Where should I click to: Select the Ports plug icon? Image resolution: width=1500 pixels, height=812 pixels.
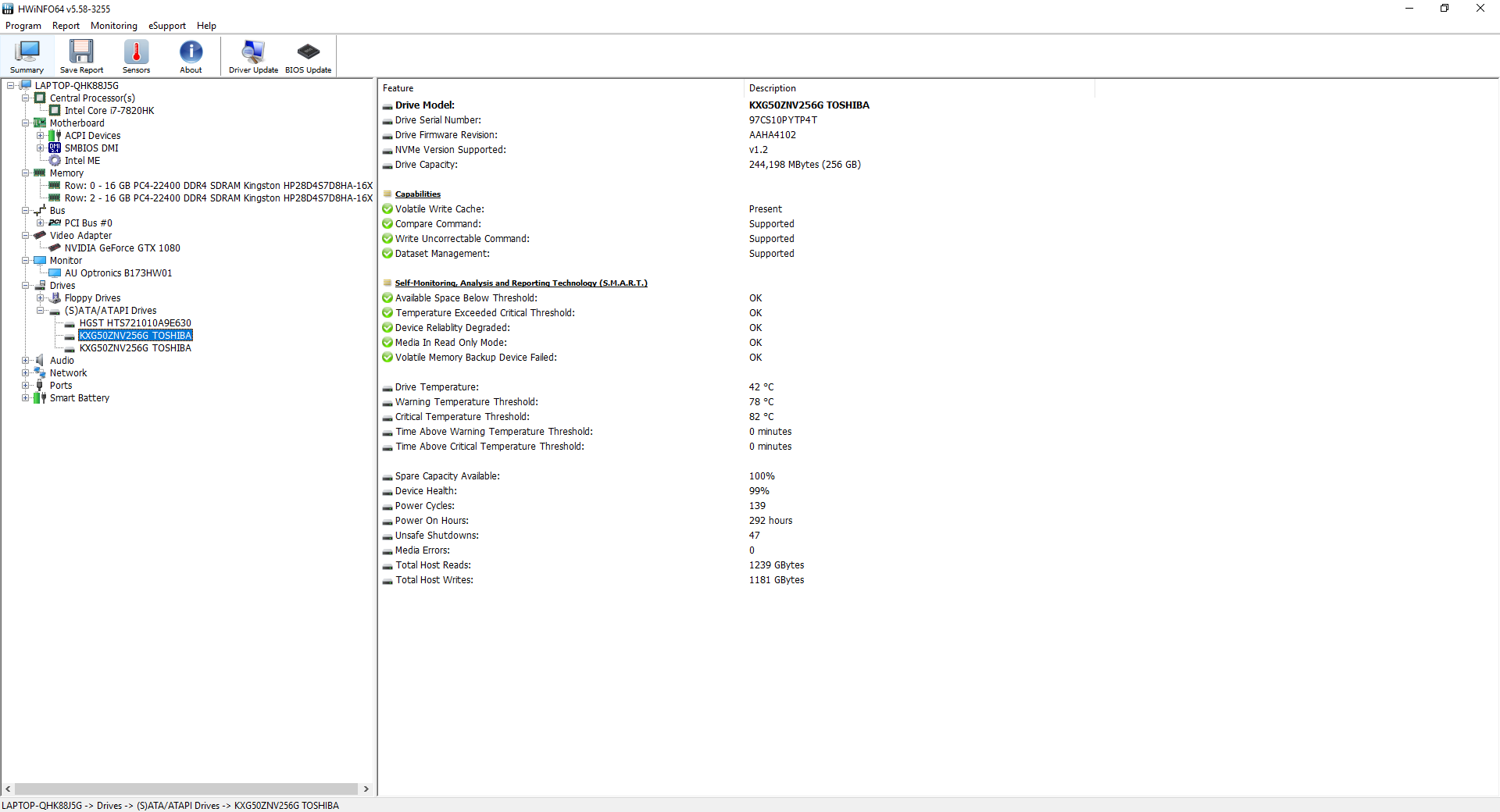click(40, 386)
